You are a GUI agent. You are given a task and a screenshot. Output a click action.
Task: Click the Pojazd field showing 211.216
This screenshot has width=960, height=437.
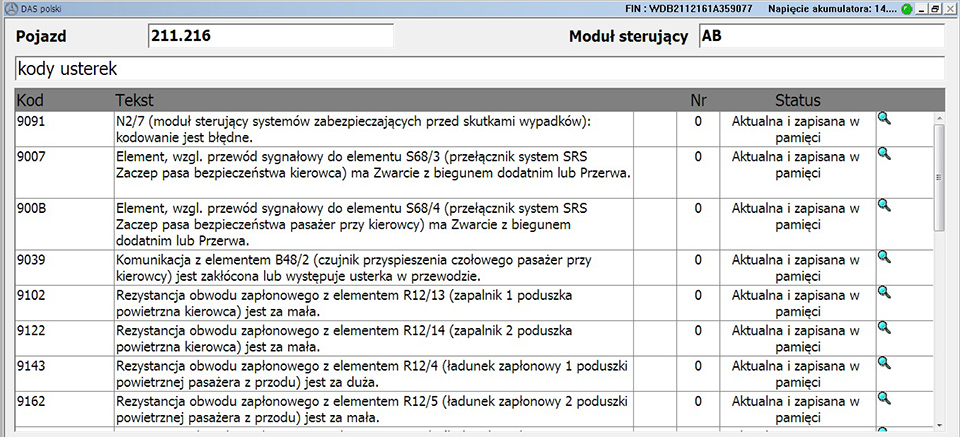pos(271,36)
